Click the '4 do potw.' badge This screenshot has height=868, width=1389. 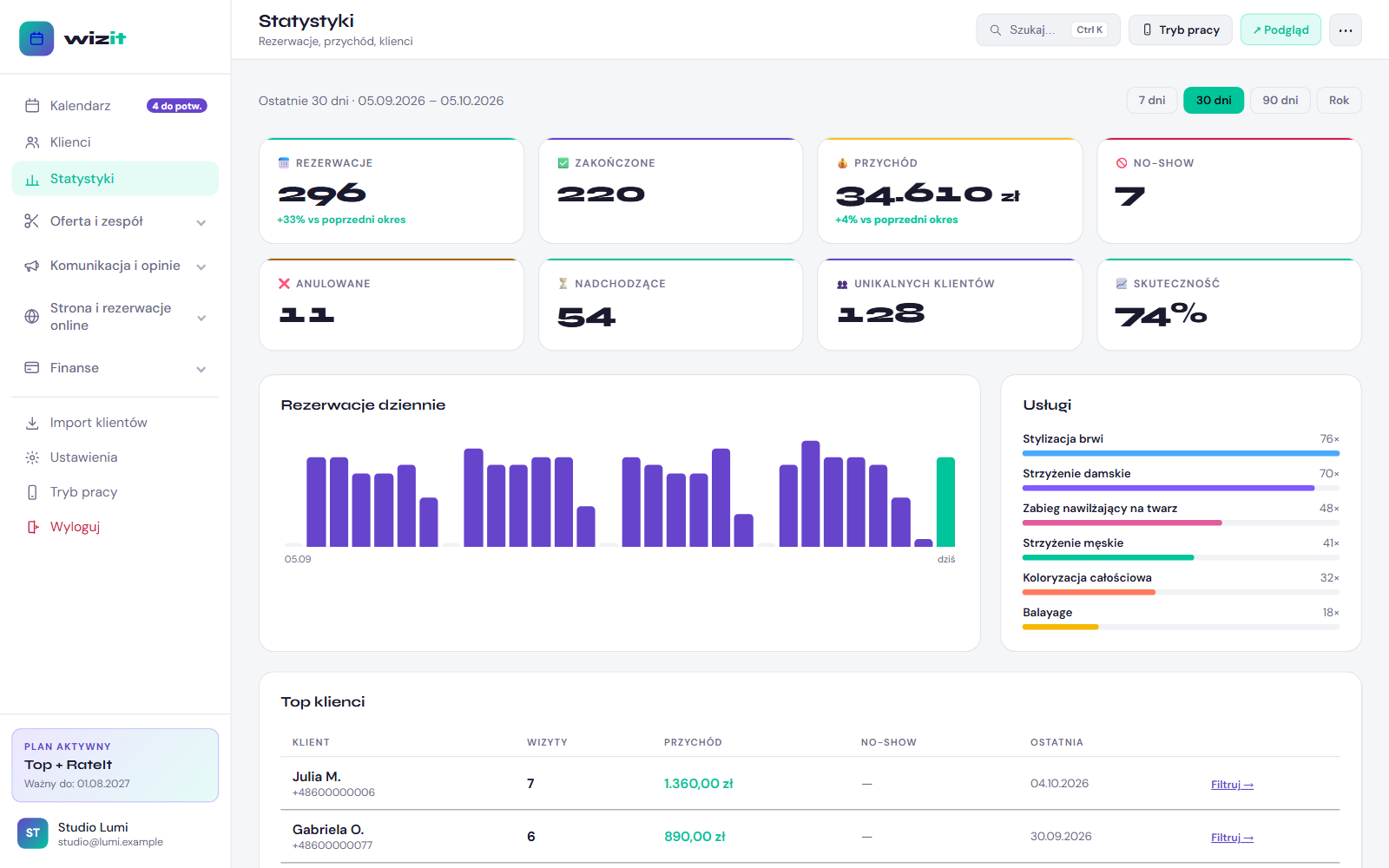coord(177,106)
